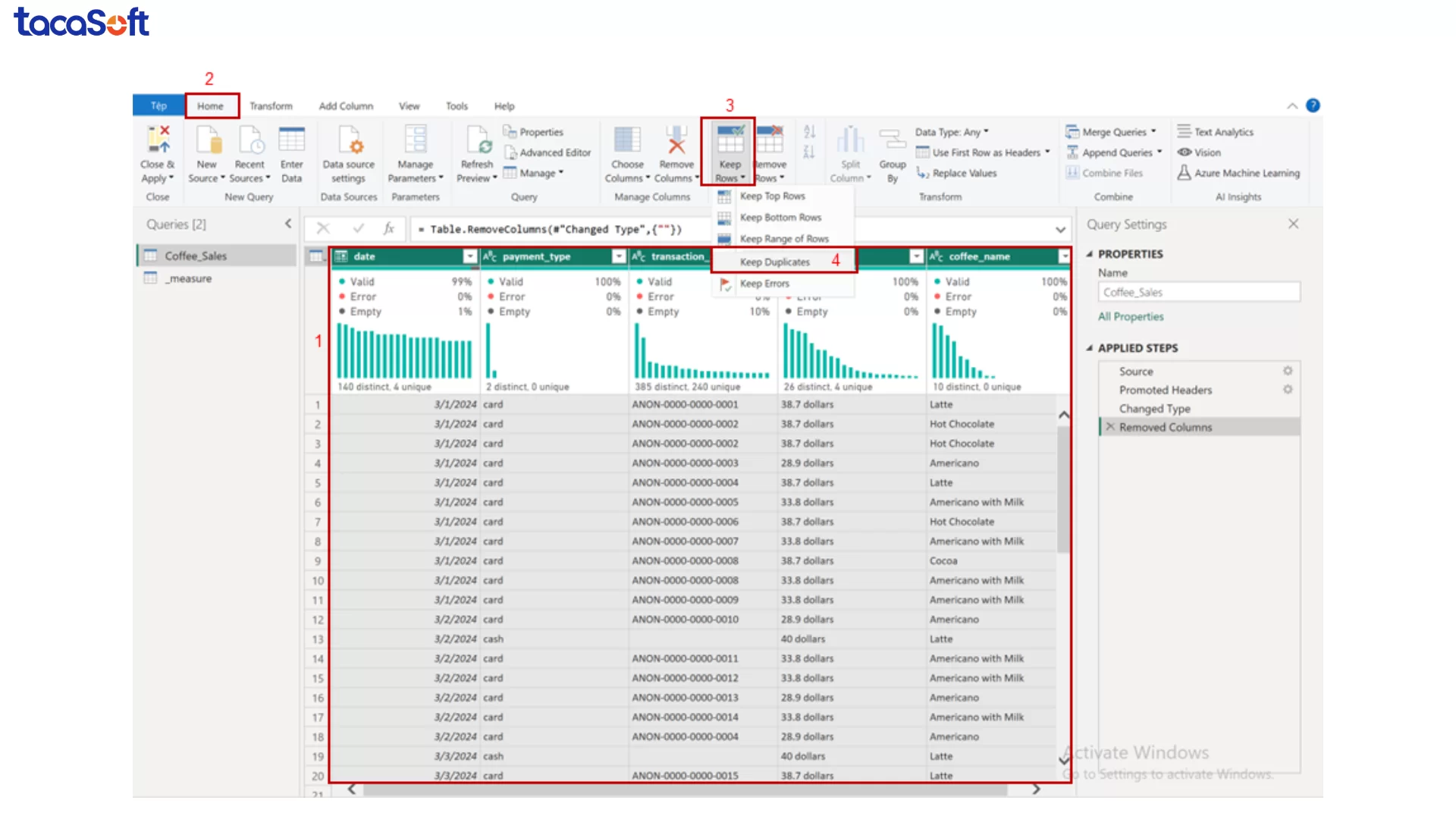Click the Choose Columns icon
The height and width of the screenshot is (819, 1456).
coord(628,140)
